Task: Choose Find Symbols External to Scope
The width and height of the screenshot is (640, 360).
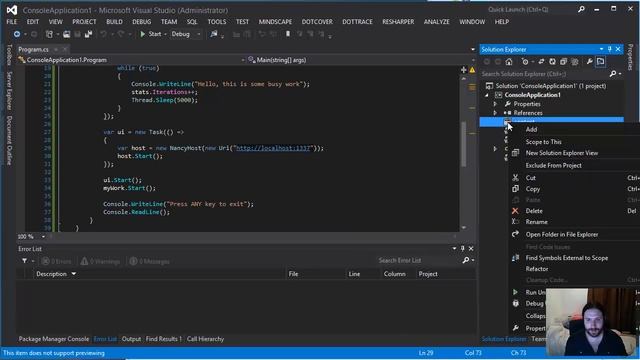Action: [x=567, y=258]
